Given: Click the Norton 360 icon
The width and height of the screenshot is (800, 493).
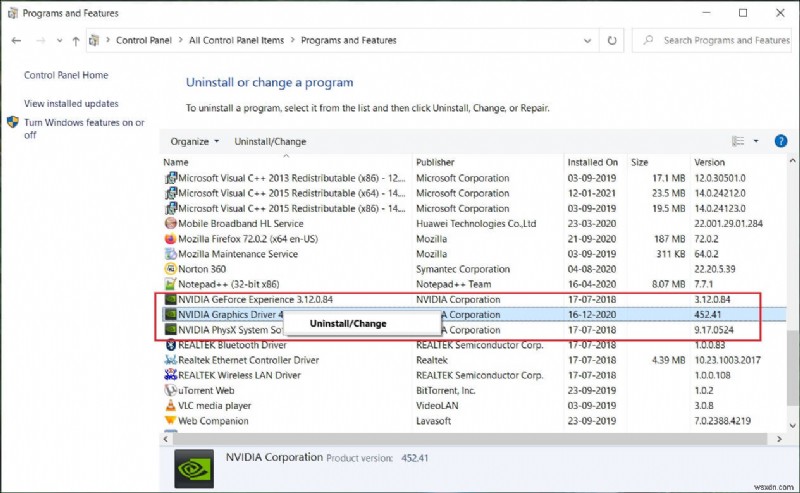Looking at the screenshot, I should coord(170,269).
